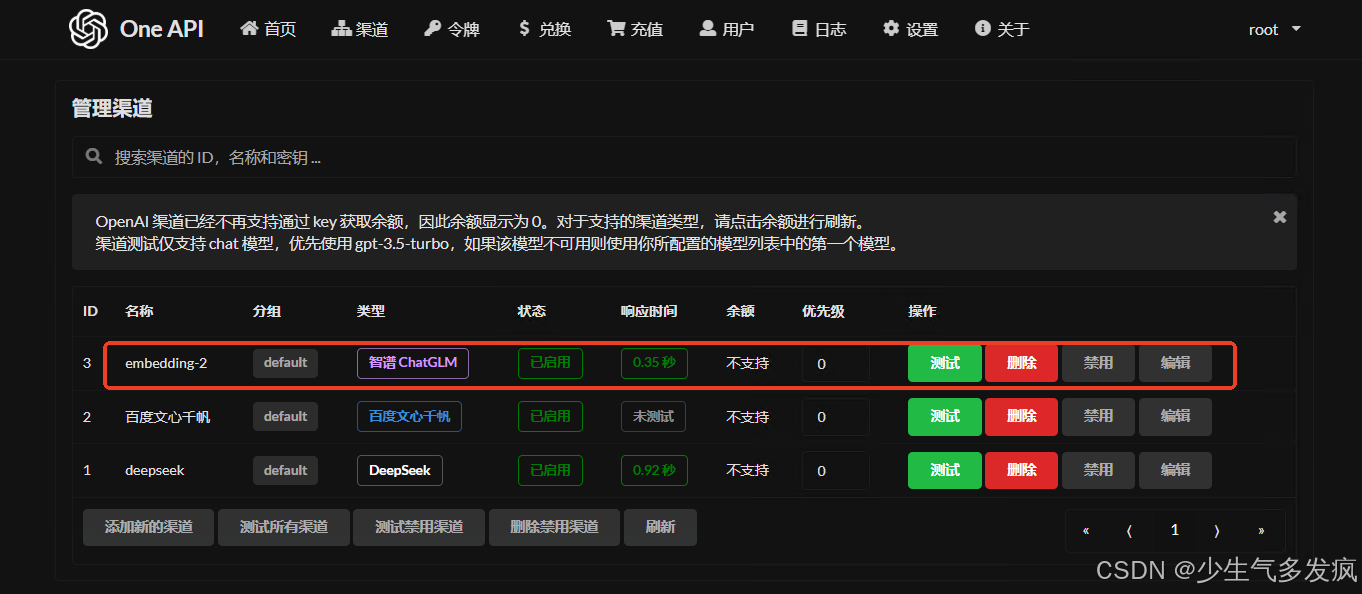The height and width of the screenshot is (594, 1362).
Task: Delete the deepseek channel
Action: point(1021,470)
